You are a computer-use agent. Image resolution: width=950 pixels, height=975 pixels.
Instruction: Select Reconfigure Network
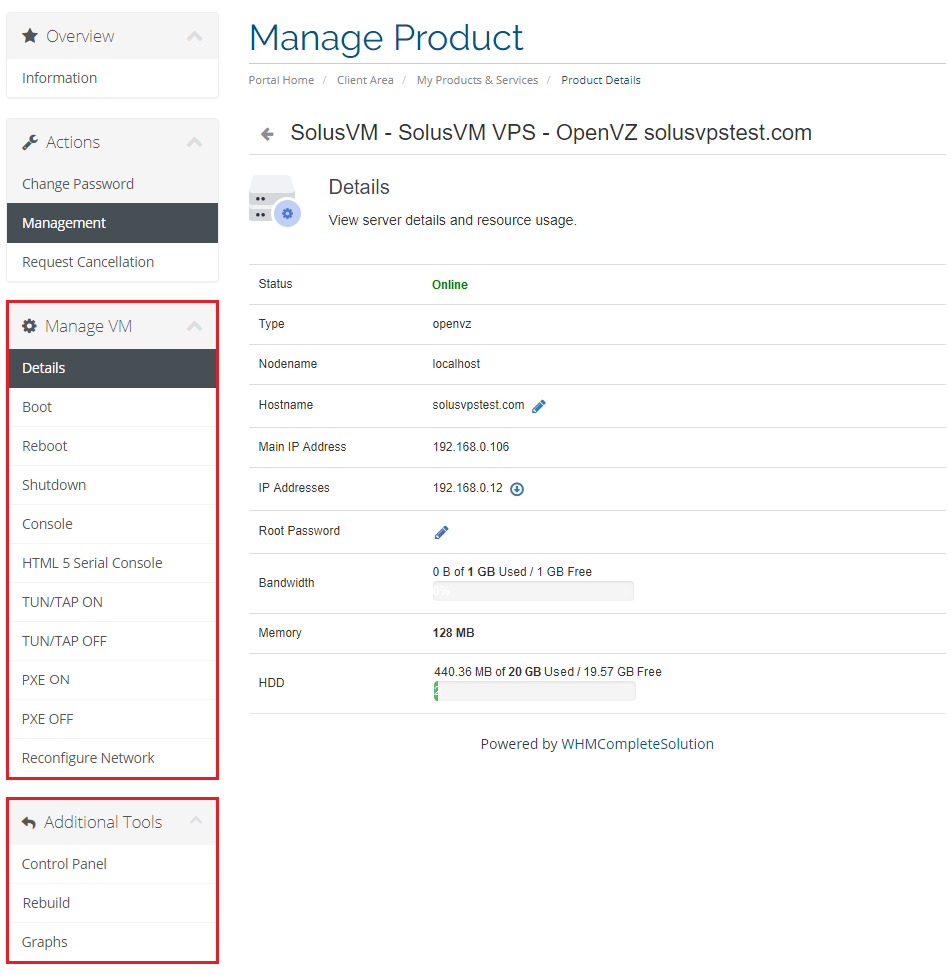point(113,758)
